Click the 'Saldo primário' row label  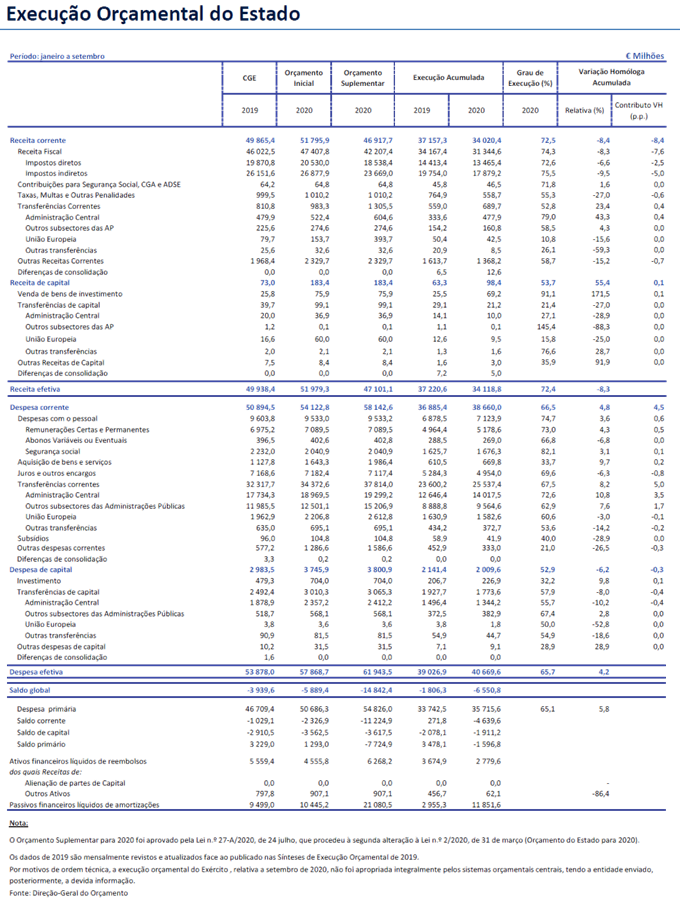pyautogui.click(x=41, y=744)
